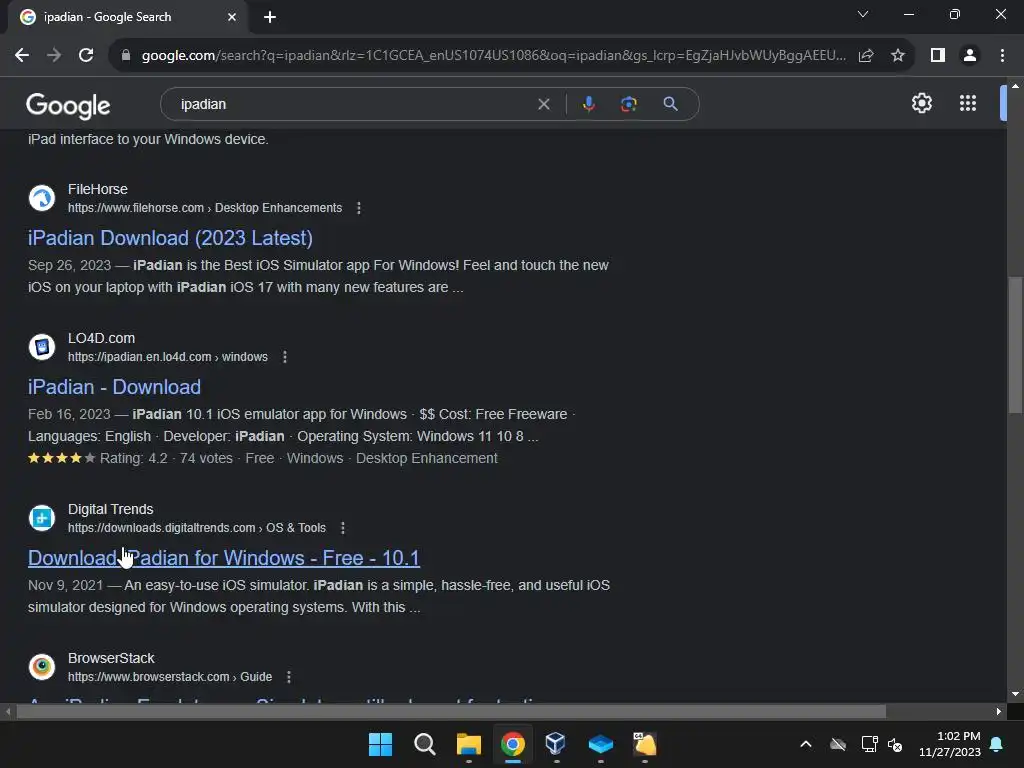Start voice search with microphone
The height and width of the screenshot is (768, 1024).
[x=588, y=104]
